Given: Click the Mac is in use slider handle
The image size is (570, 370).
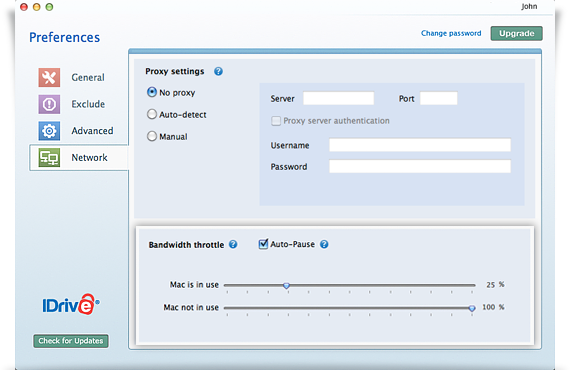Looking at the screenshot, I should 286,286.
